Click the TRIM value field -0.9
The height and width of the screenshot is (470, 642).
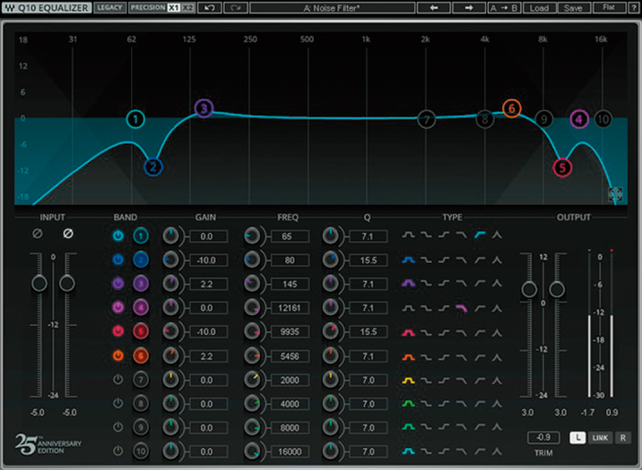(x=543, y=437)
